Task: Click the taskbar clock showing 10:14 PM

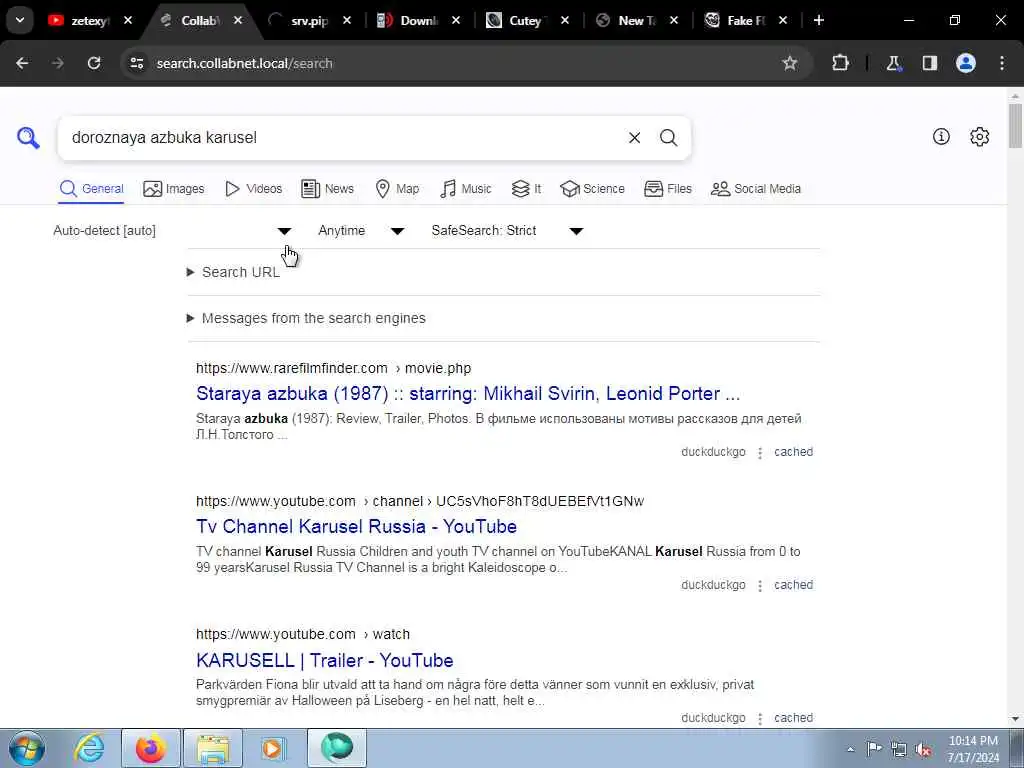Action: [x=973, y=749]
